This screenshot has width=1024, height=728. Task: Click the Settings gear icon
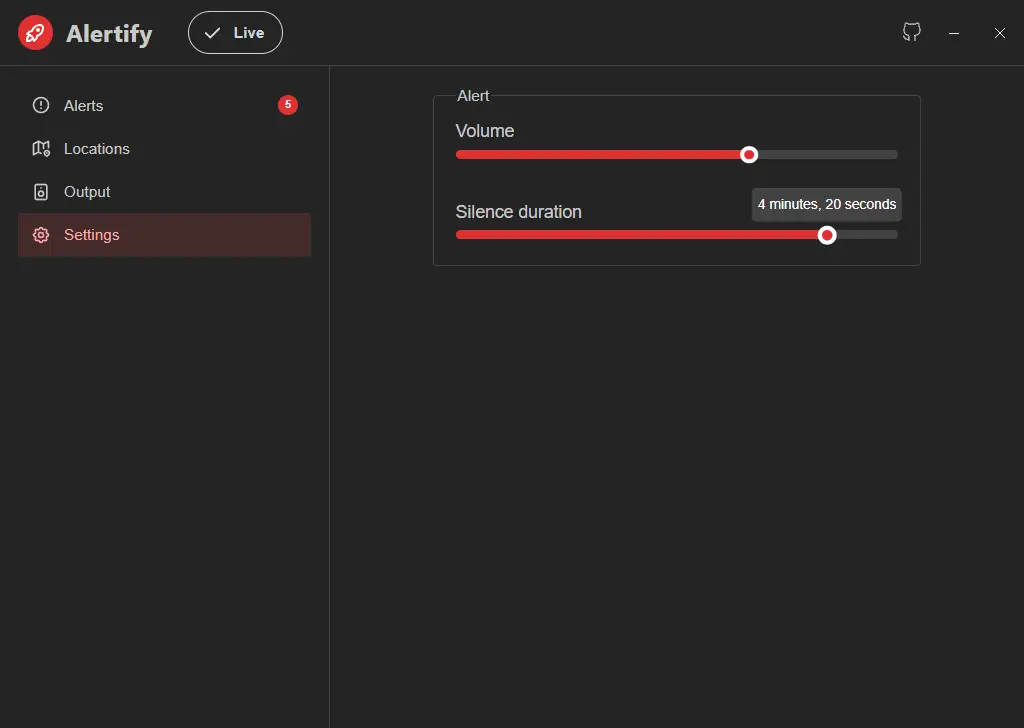coord(41,234)
